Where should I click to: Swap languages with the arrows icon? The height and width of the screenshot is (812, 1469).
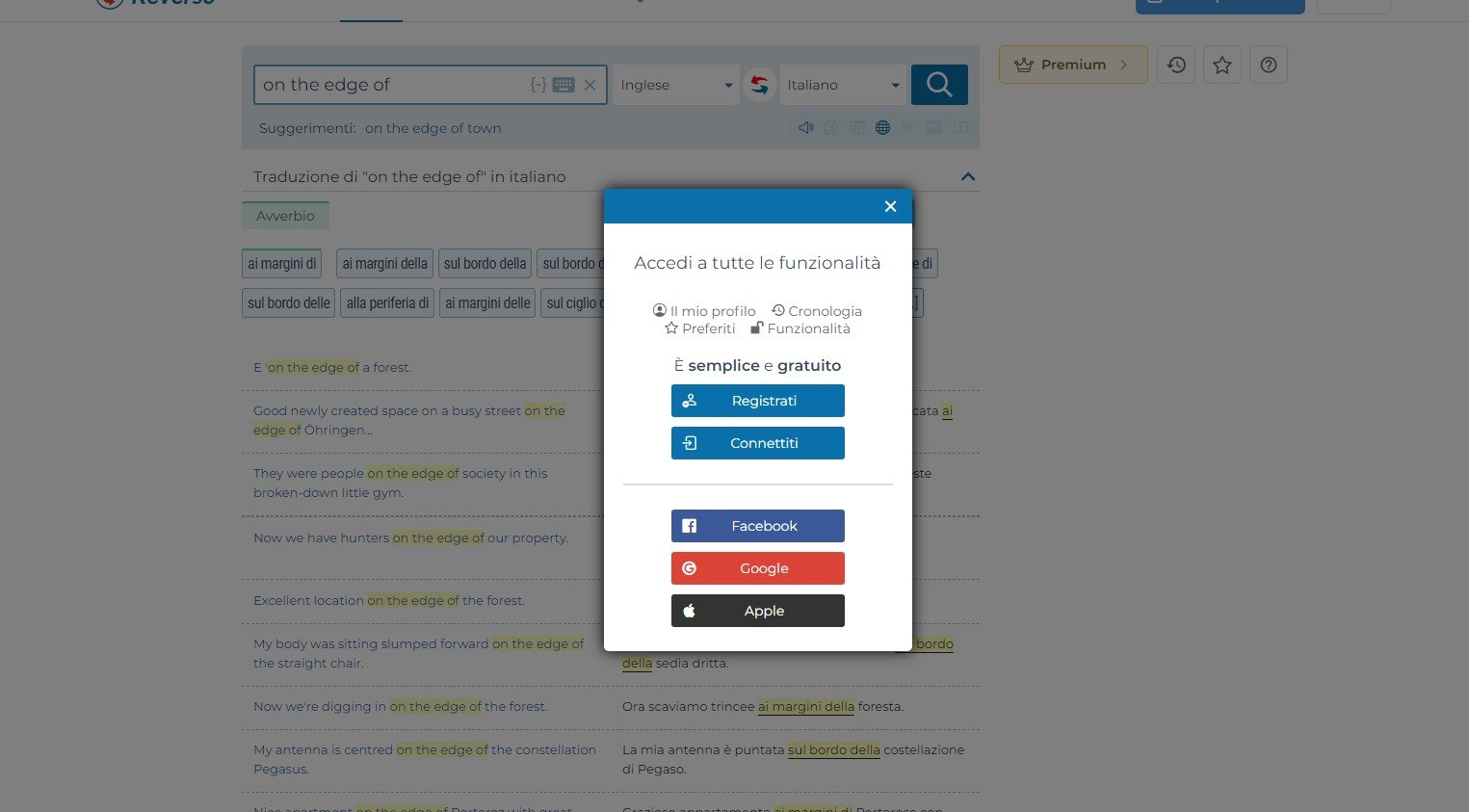tap(759, 85)
